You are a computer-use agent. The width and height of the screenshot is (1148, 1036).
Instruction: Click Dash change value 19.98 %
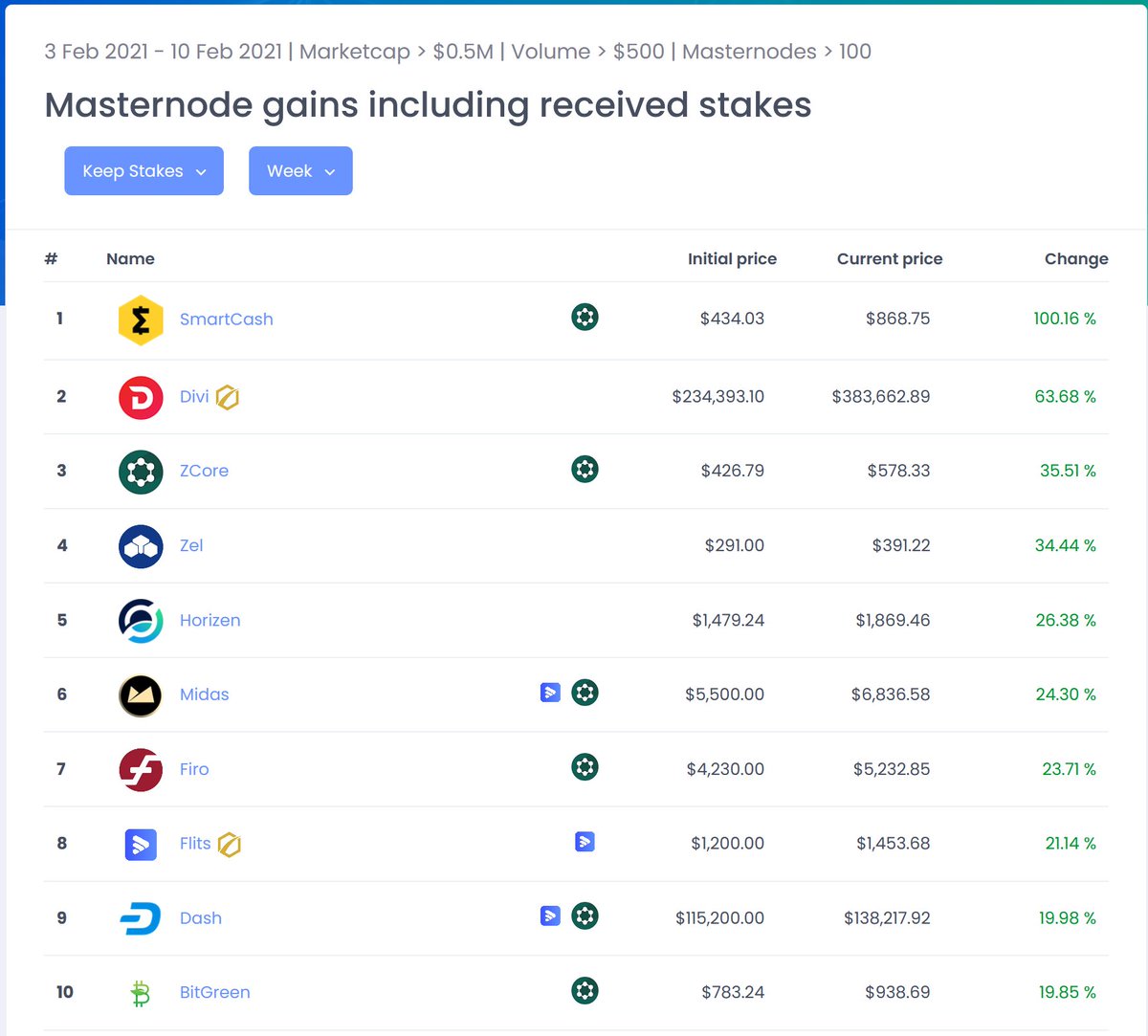coord(1068,918)
